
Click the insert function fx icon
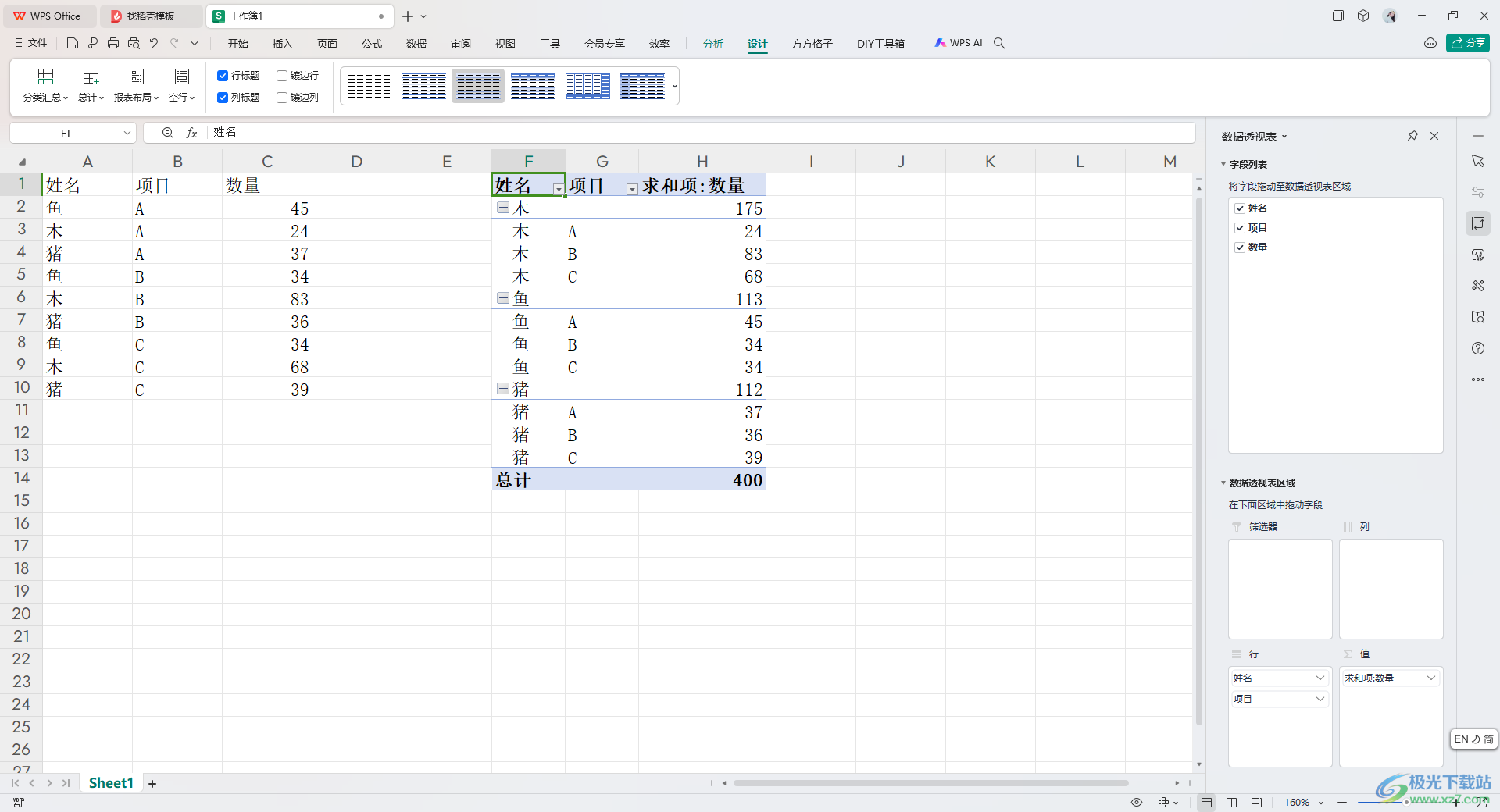pyautogui.click(x=191, y=133)
